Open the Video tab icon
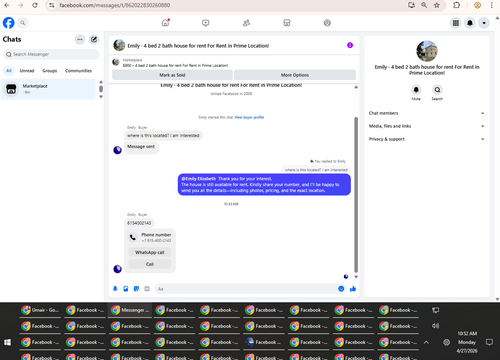Image resolution: width=500 pixels, height=360 pixels. click(206, 23)
